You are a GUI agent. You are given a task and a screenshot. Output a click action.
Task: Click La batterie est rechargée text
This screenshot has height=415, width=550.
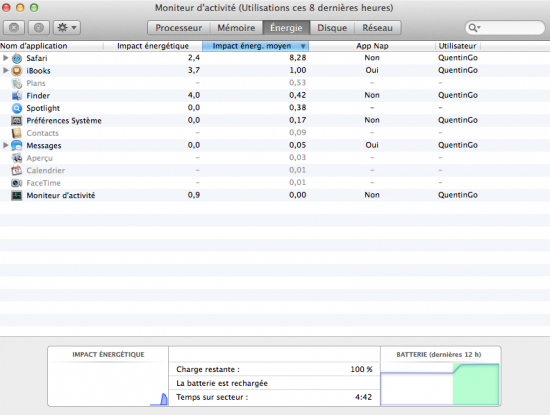[222, 383]
